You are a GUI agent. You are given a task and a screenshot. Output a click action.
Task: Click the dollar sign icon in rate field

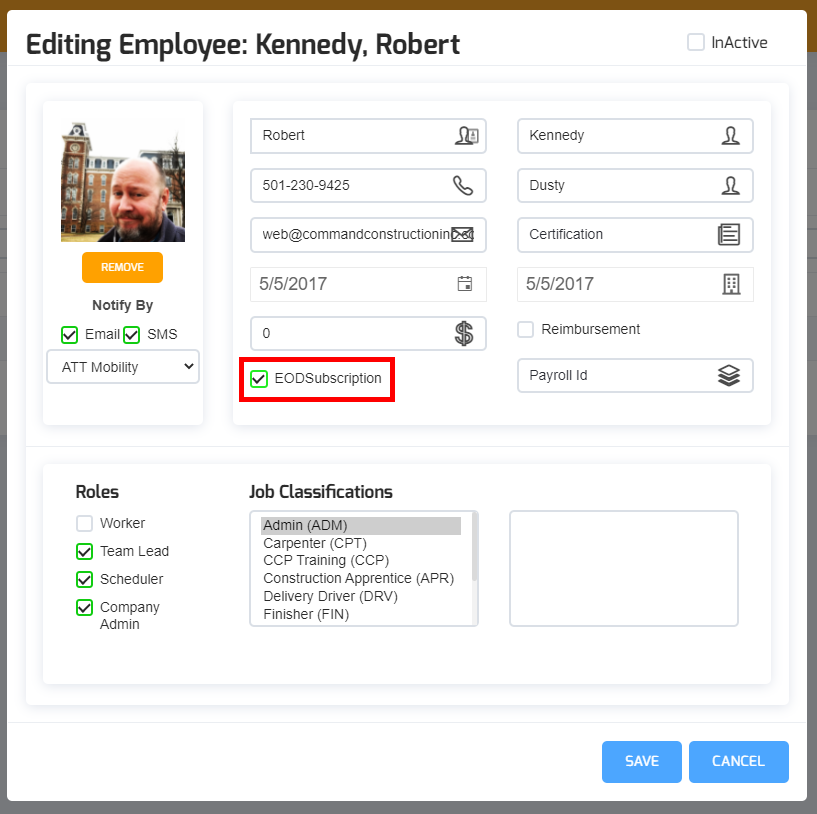464,334
